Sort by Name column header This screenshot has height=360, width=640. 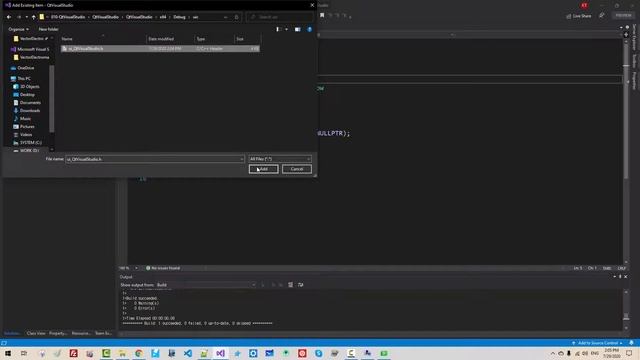[x=104, y=39]
